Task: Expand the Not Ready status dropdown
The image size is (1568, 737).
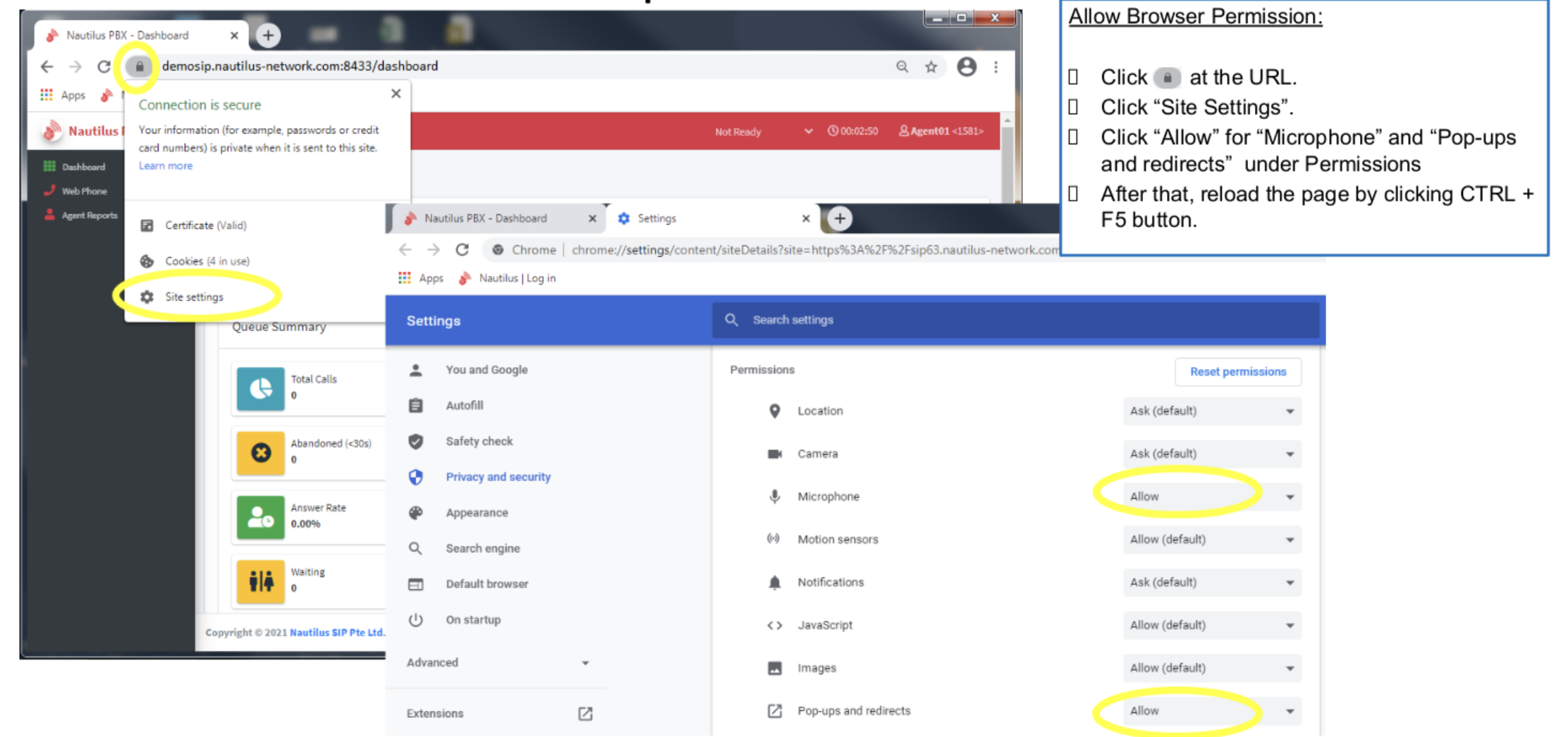Action: click(764, 132)
